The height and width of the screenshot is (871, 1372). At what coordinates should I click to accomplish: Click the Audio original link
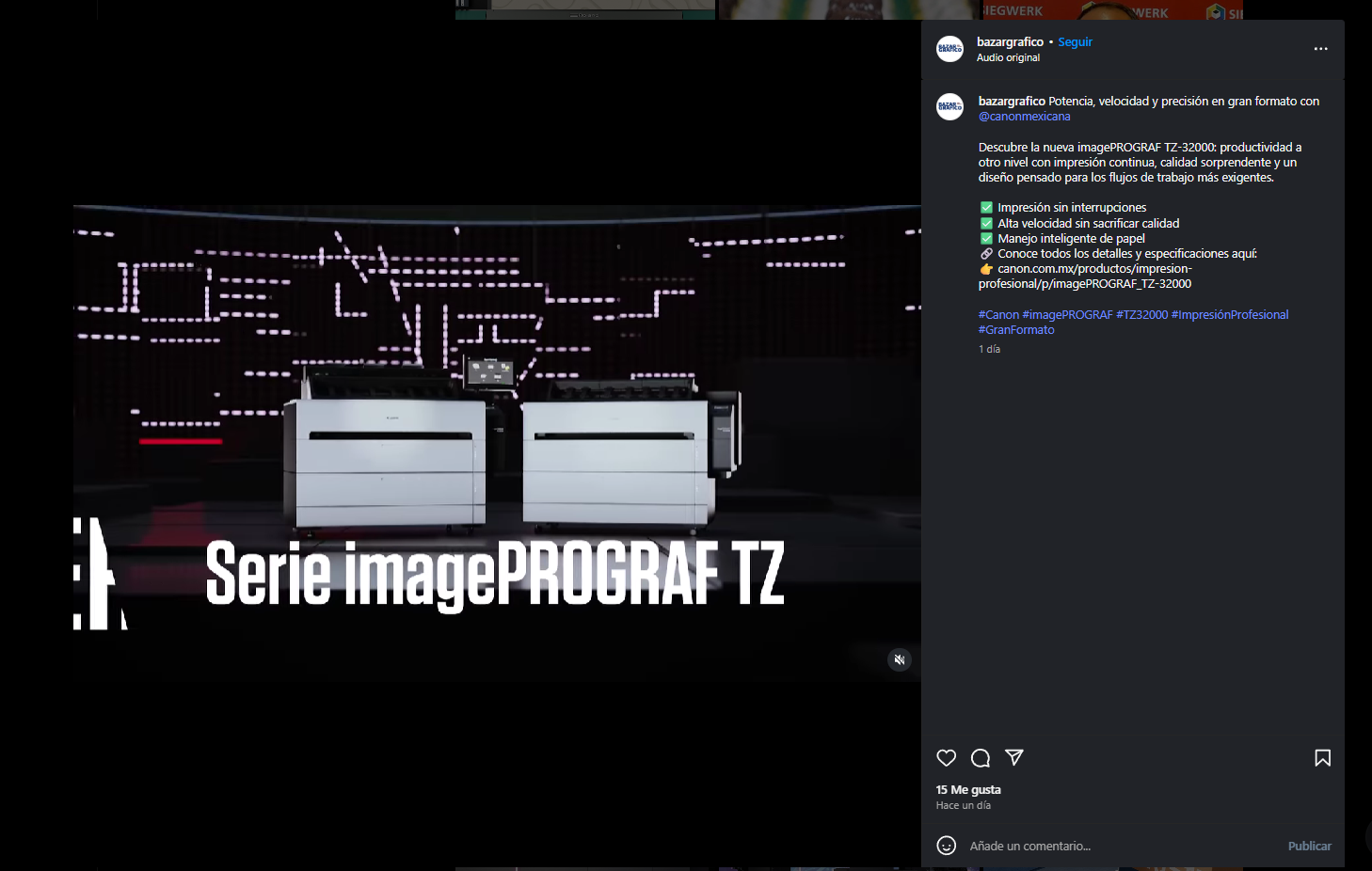1008,58
